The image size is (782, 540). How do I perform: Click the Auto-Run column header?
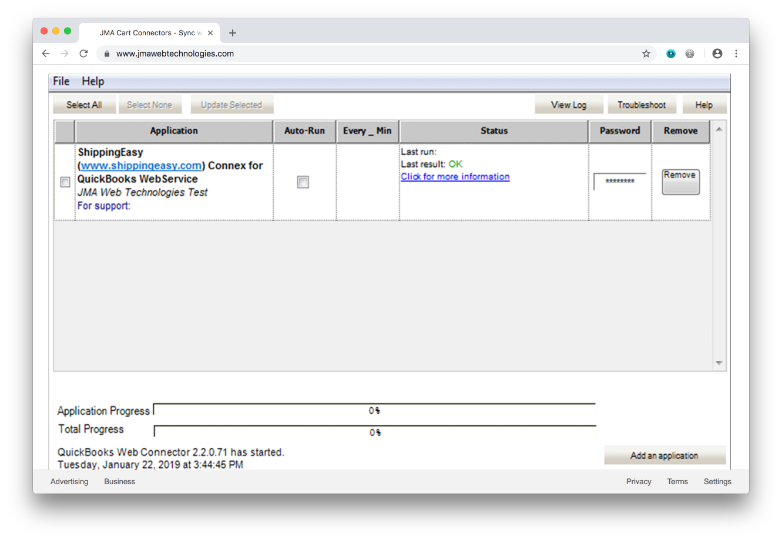304,131
